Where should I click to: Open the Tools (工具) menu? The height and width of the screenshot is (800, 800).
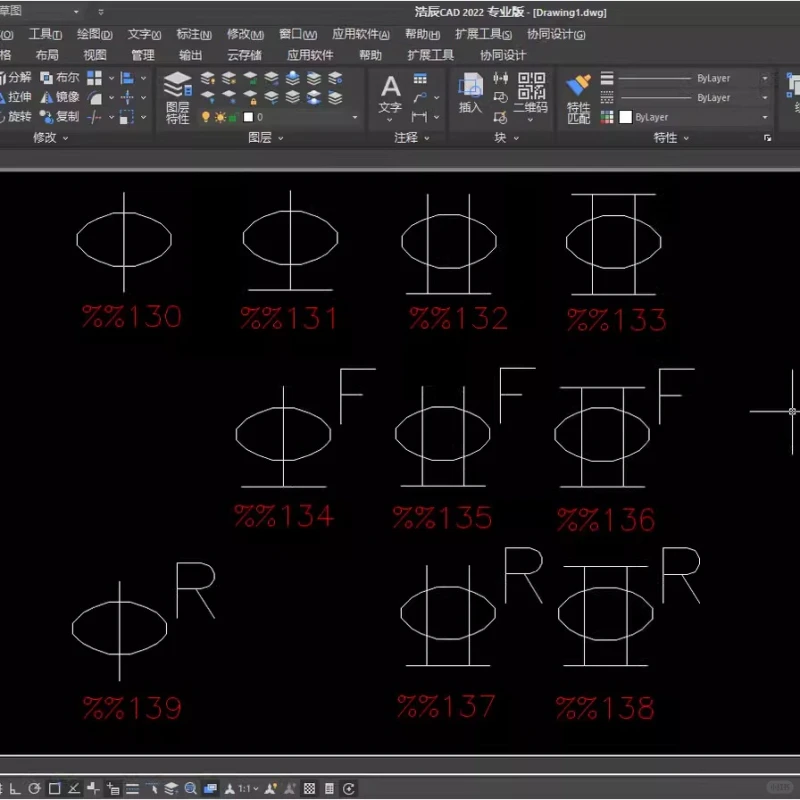pyautogui.click(x=45, y=34)
